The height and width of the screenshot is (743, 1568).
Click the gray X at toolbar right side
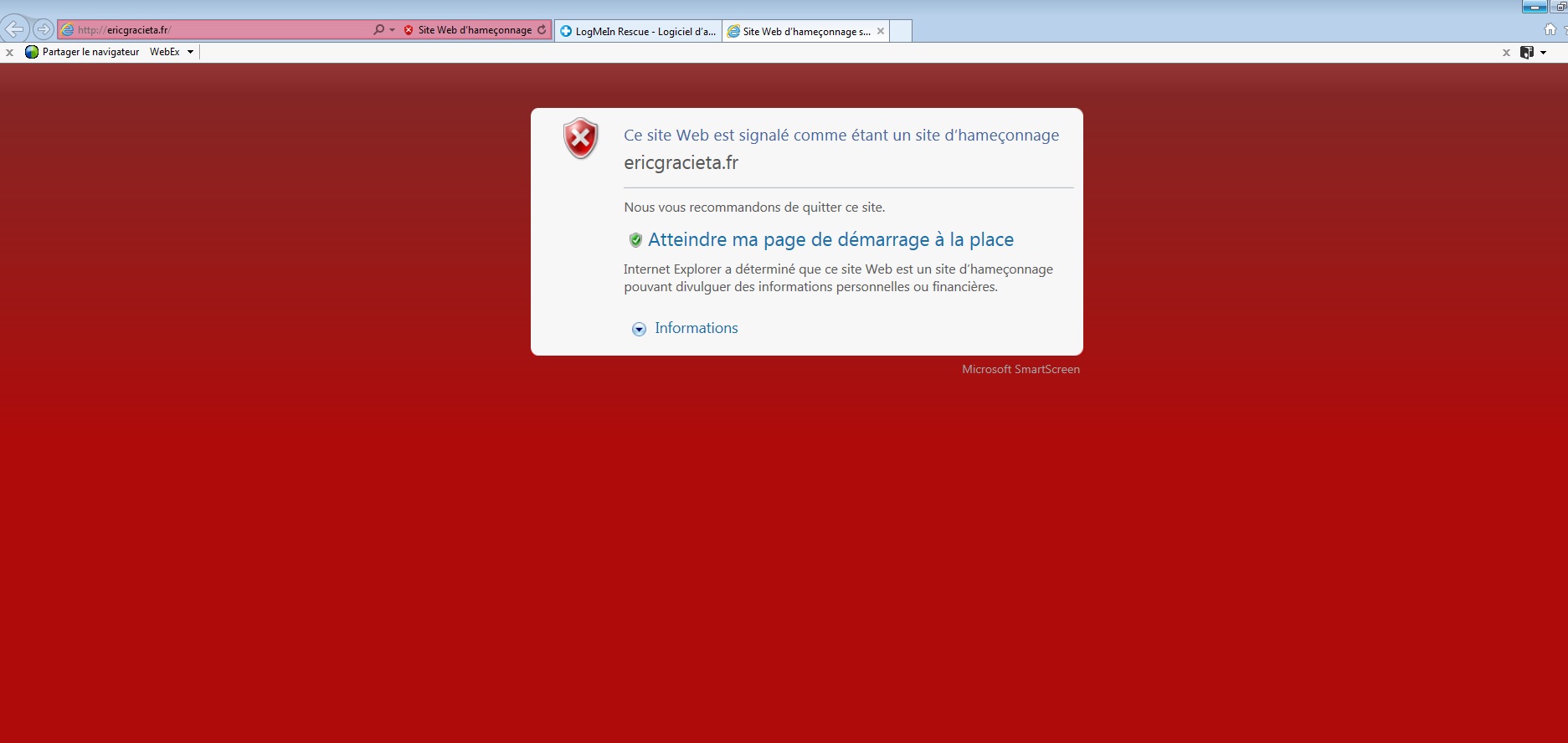pos(1506,53)
